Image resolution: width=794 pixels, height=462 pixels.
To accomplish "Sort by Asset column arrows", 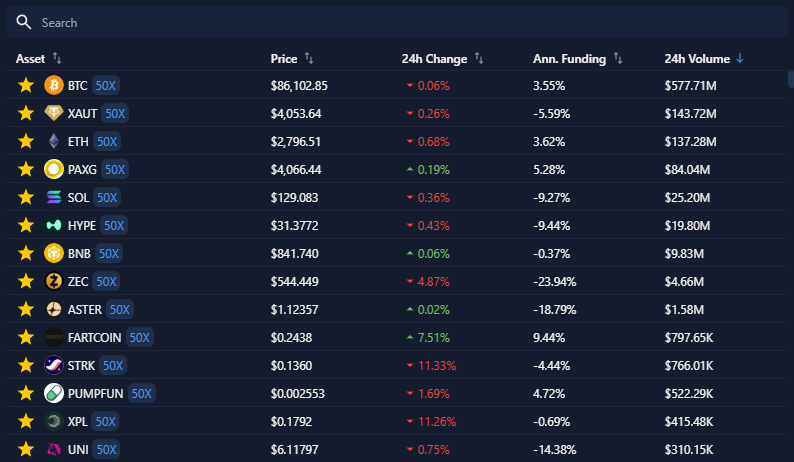I will click(x=57, y=59).
